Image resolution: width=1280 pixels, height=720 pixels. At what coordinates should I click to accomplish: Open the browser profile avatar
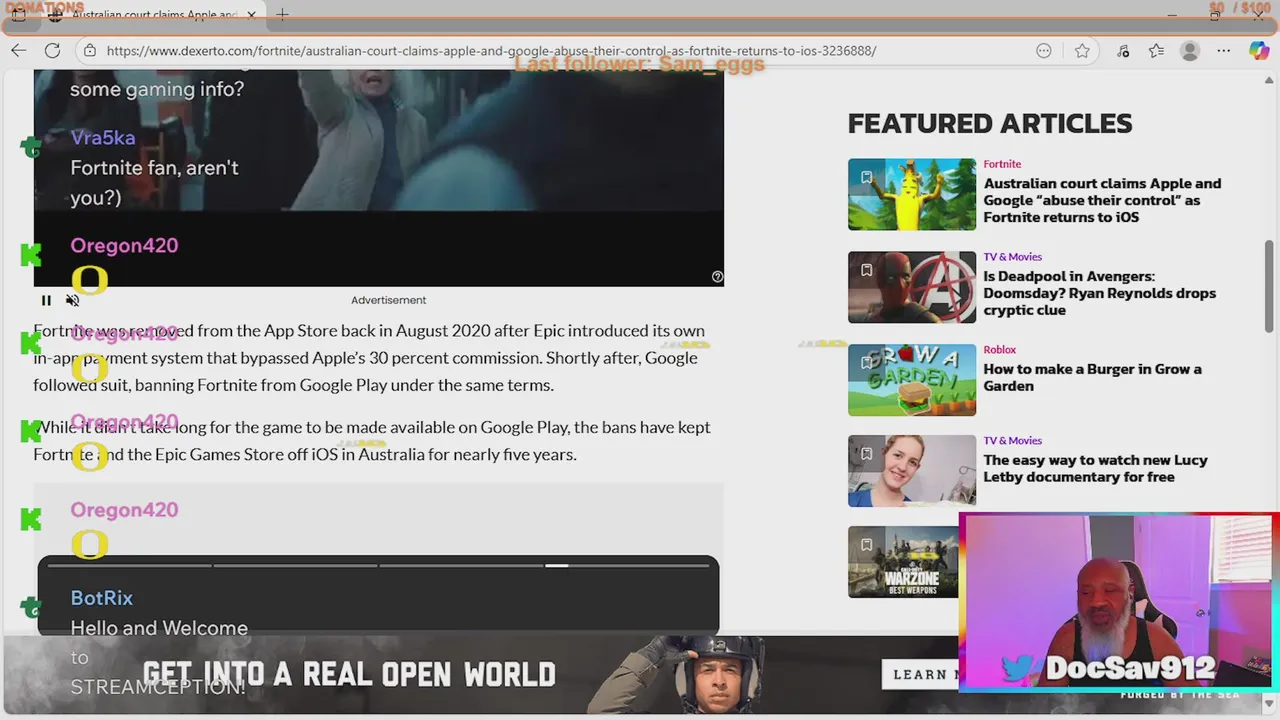coord(1190,50)
